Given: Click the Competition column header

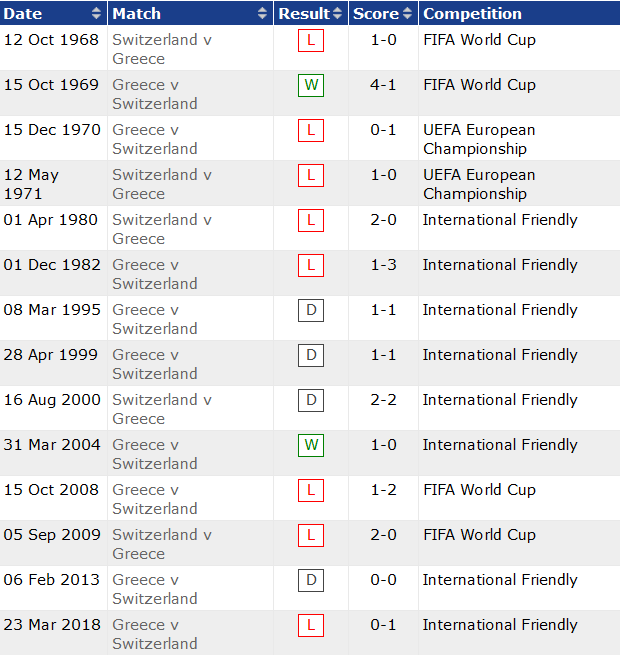Looking at the screenshot, I should 472,14.
